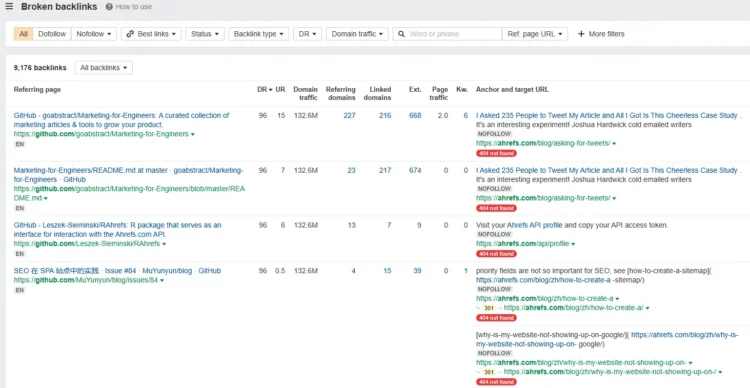Click the 15 linked domains value
This screenshot has width=750, height=388.
387,271
